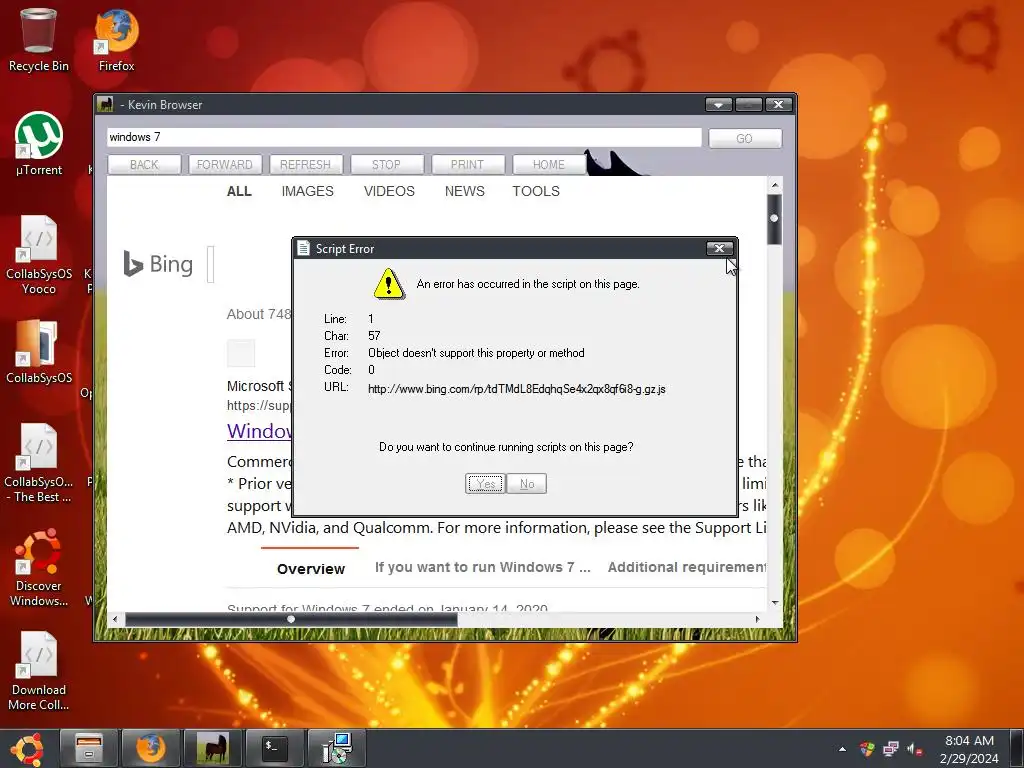Click the warning icon in Script Error dialog
Screen dimensions: 1024x768
click(389, 284)
